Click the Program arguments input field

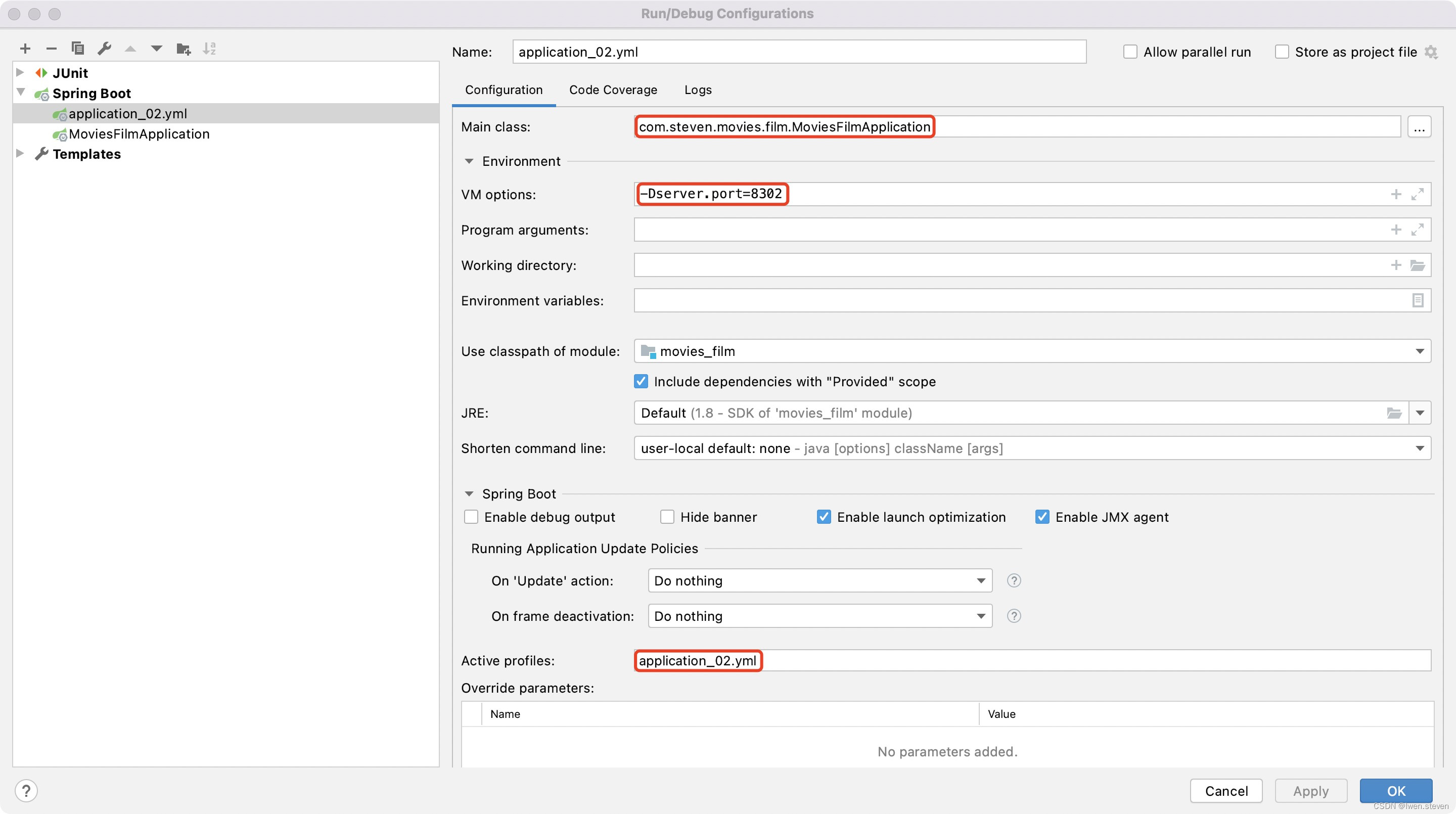point(1006,230)
